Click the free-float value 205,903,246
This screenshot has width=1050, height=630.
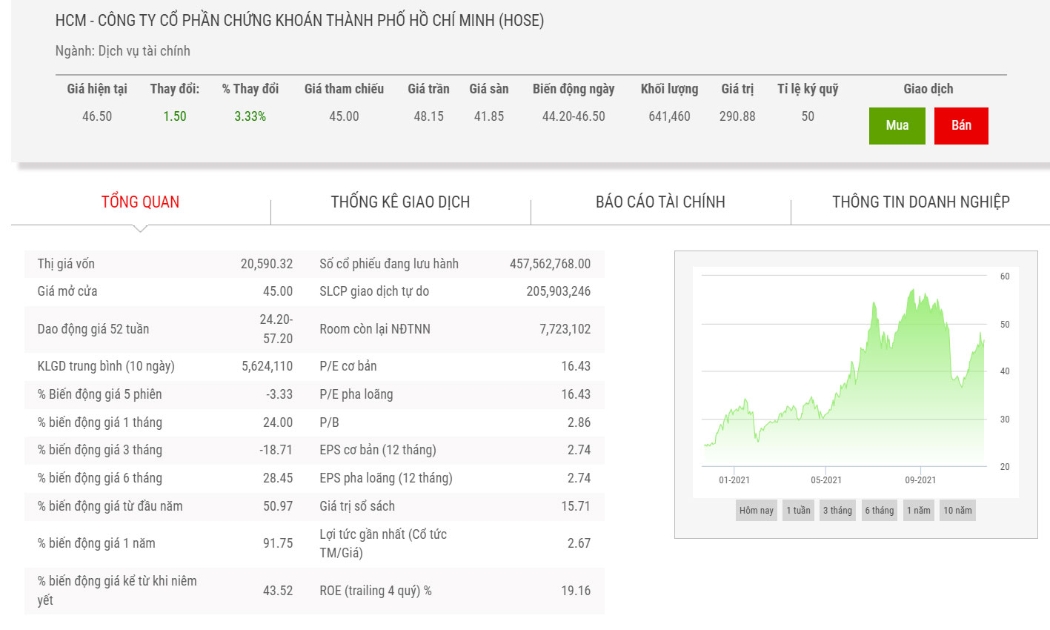pos(558,291)
